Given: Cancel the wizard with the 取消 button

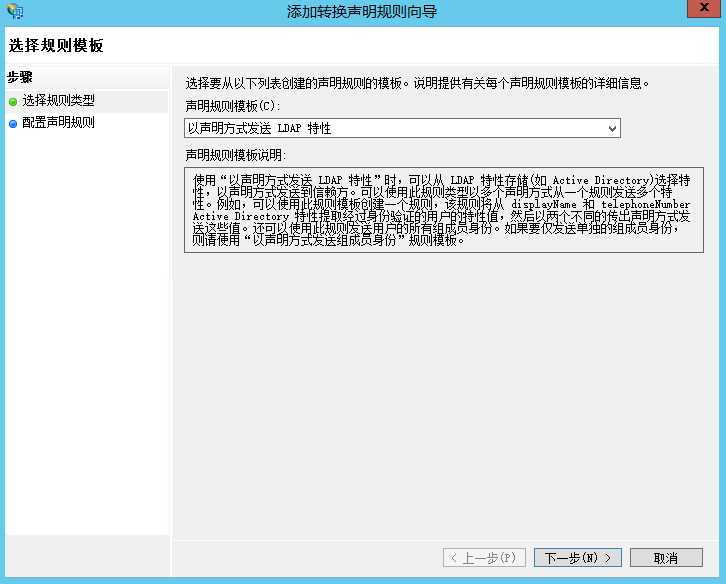Looking at the screenshot, I should (666, 557).
